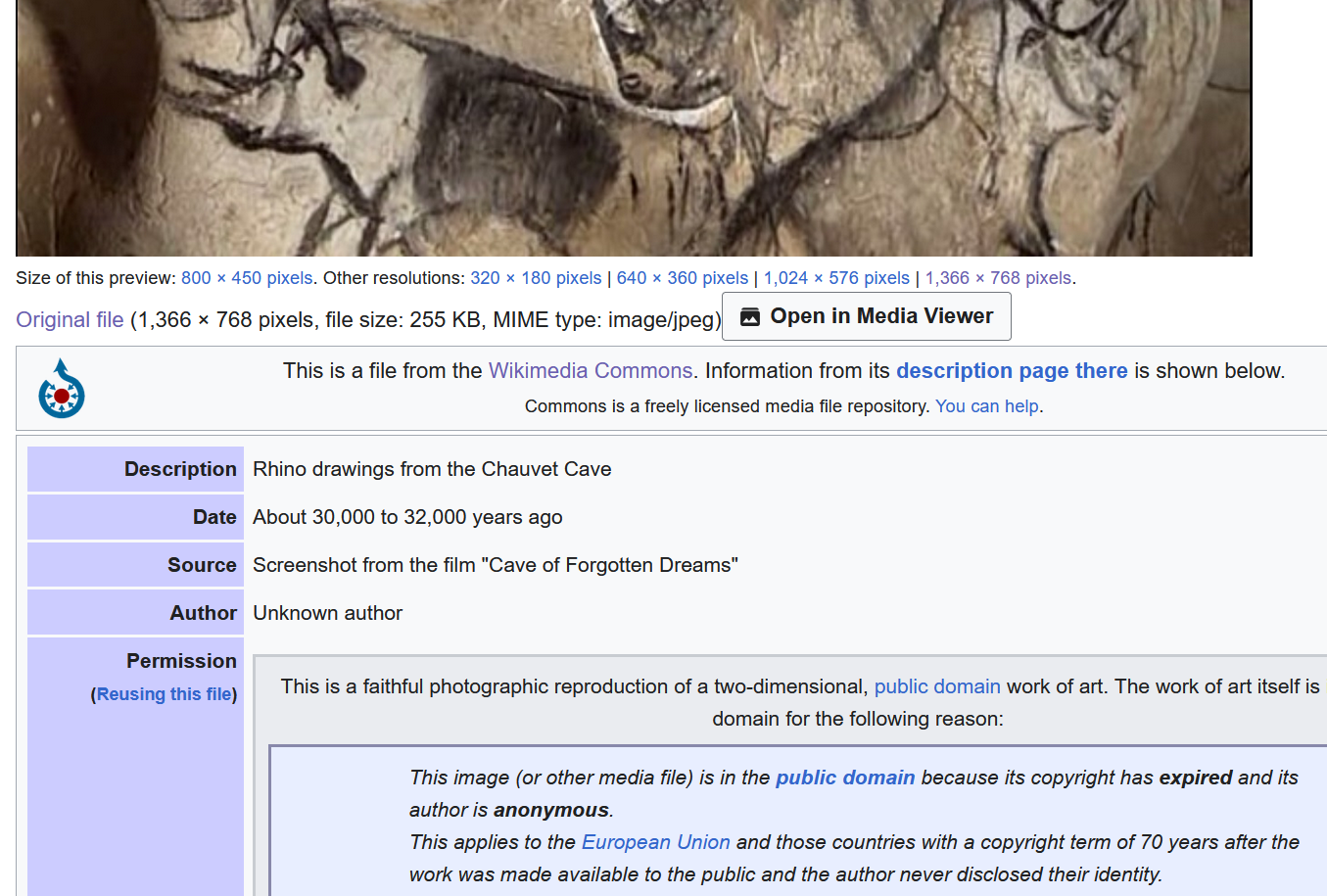Viewport: 1327px width, 896px height.
Task: Open the image in Media Viewer
Action: coord(866,315)
